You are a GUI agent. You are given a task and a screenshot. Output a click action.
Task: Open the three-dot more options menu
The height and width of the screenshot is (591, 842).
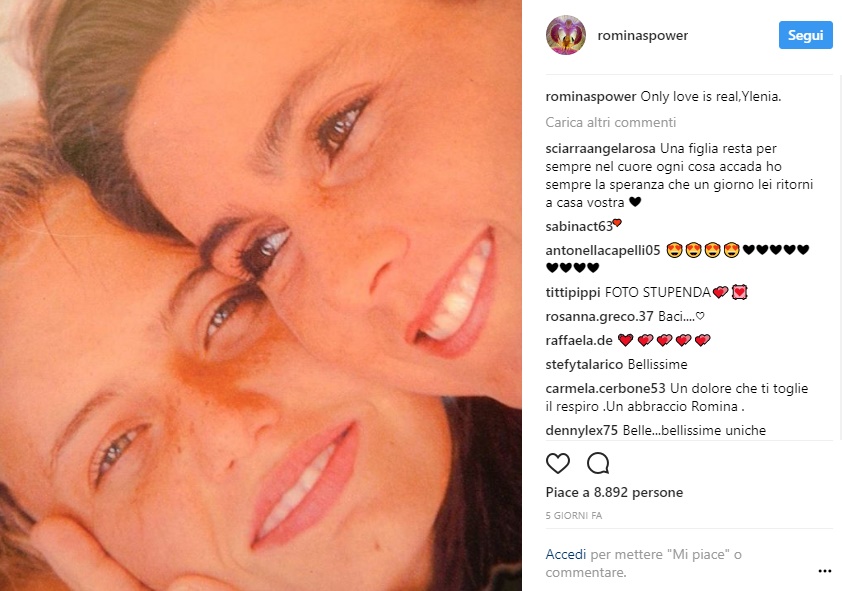click(x=825, y=571)
